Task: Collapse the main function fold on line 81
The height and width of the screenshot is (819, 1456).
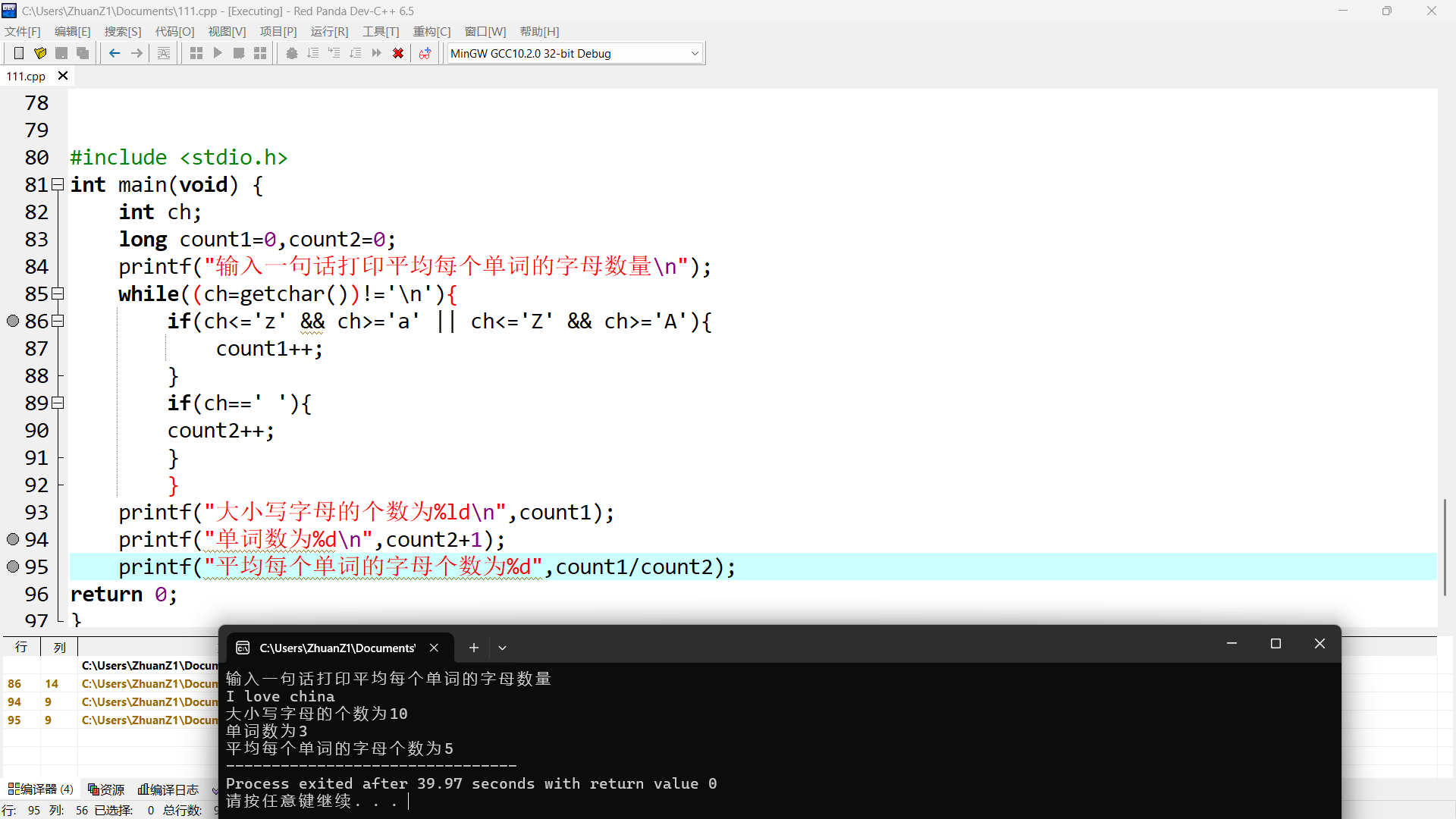Action: 58,184
